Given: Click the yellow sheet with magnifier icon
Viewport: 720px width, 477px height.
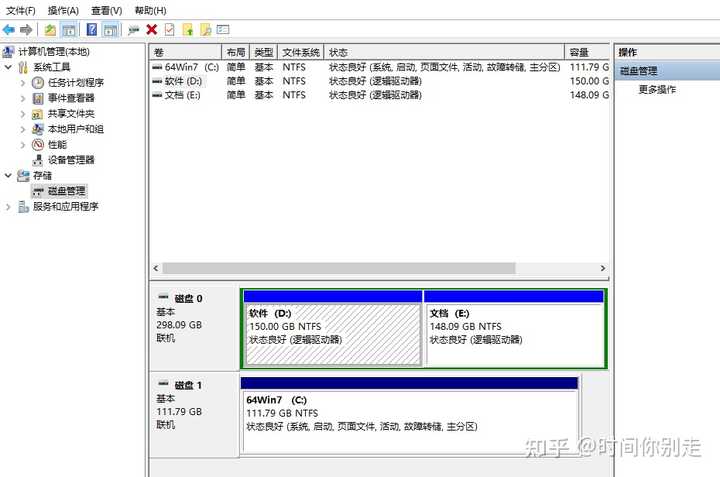Looking at the screenshot, I should [x=206, y=30].
